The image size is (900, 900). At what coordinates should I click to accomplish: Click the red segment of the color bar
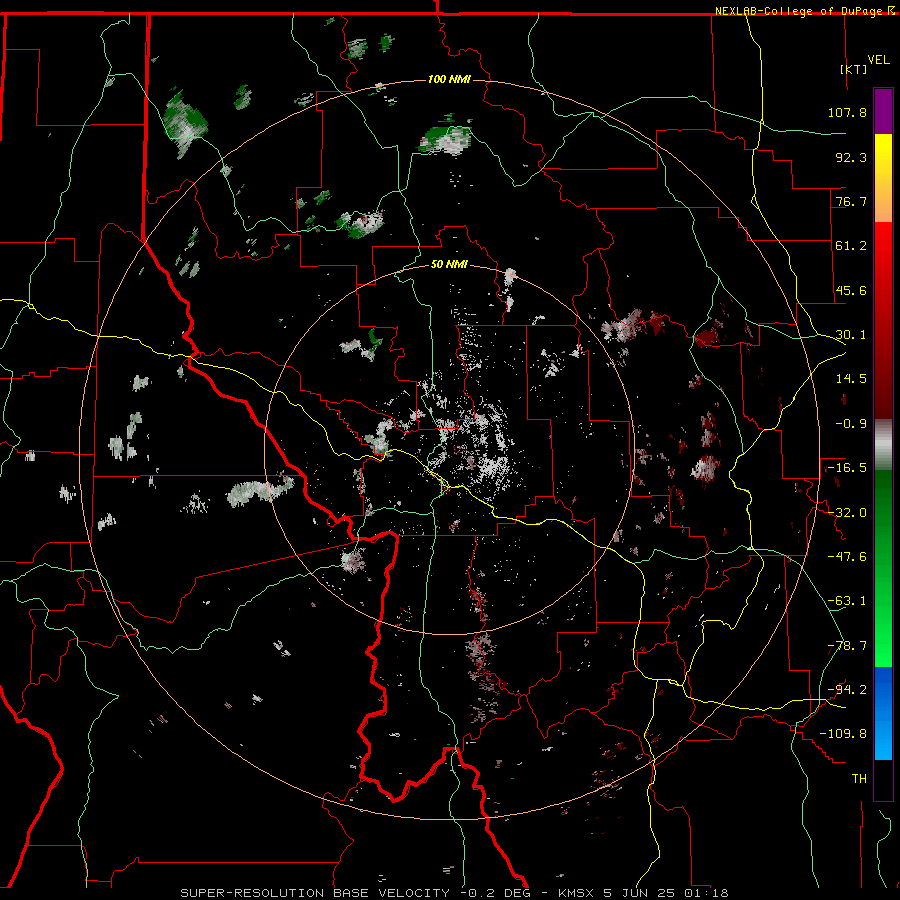(883, 320)
